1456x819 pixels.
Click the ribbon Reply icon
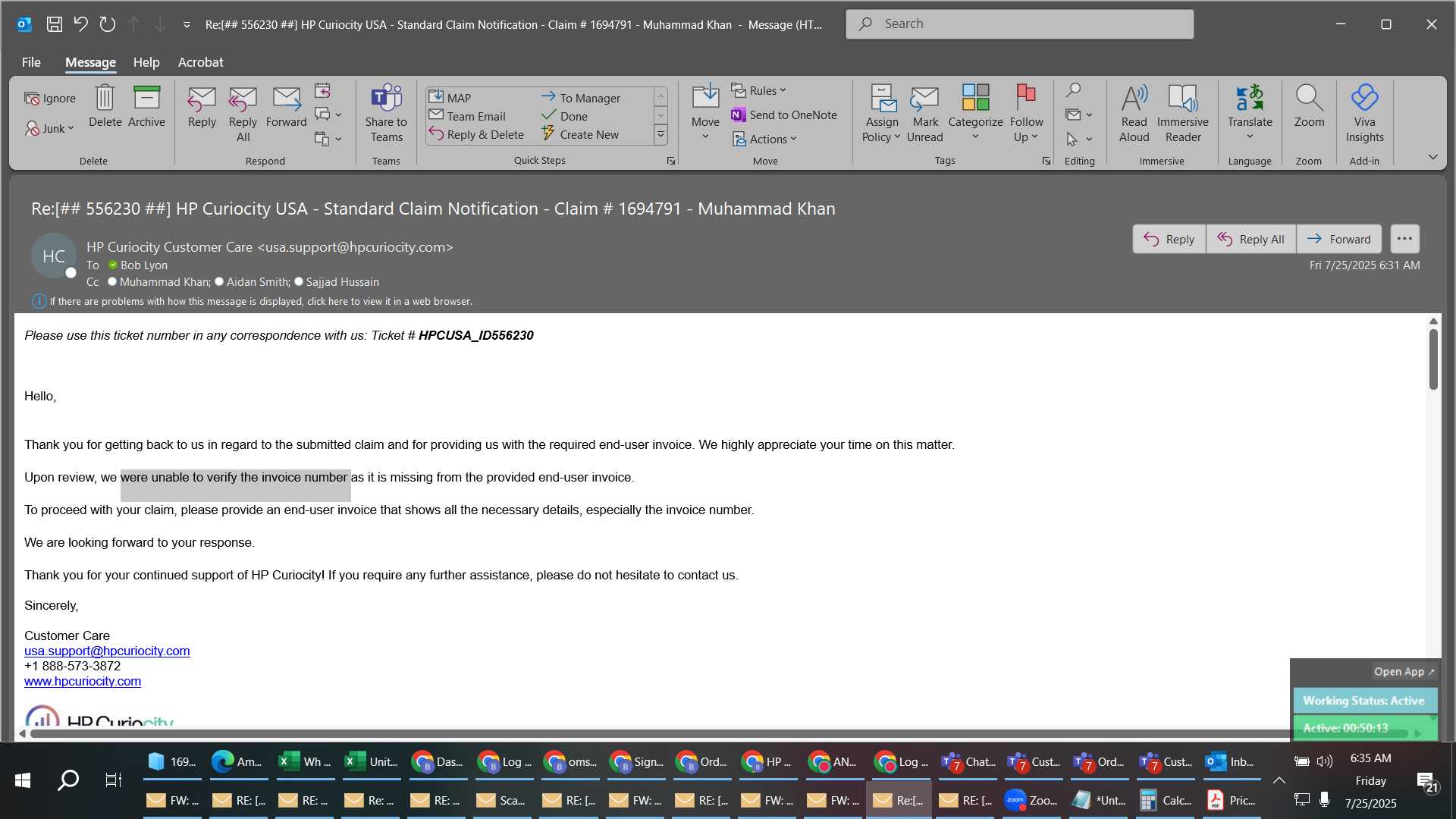tap(202, 106)
